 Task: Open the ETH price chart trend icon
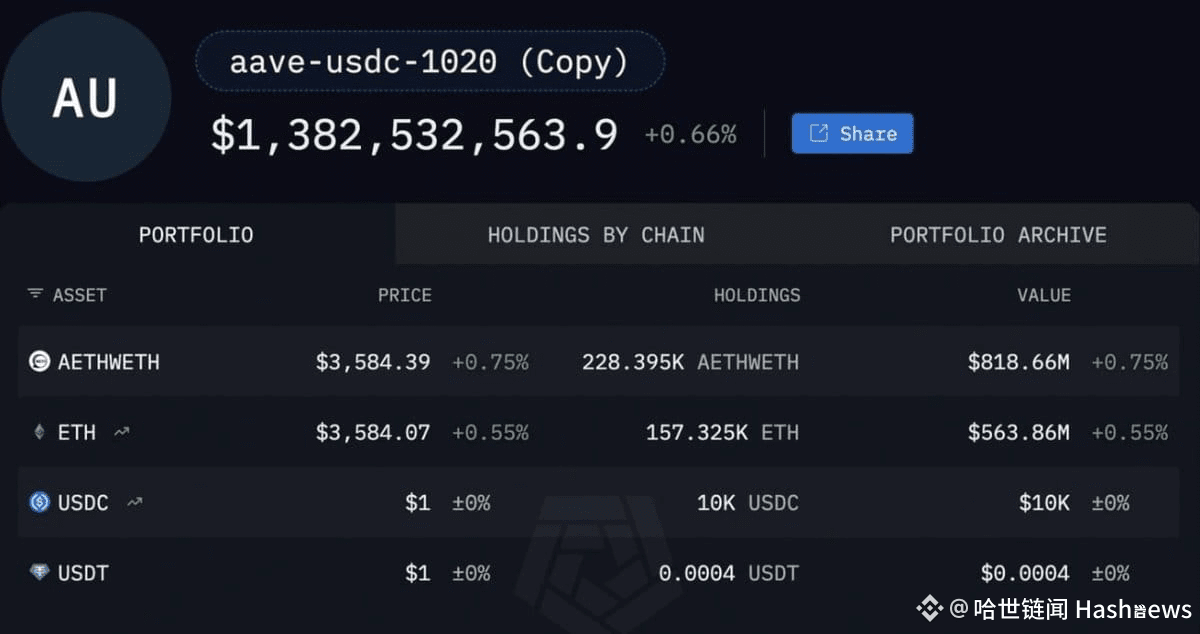click(x=122, y=432)
